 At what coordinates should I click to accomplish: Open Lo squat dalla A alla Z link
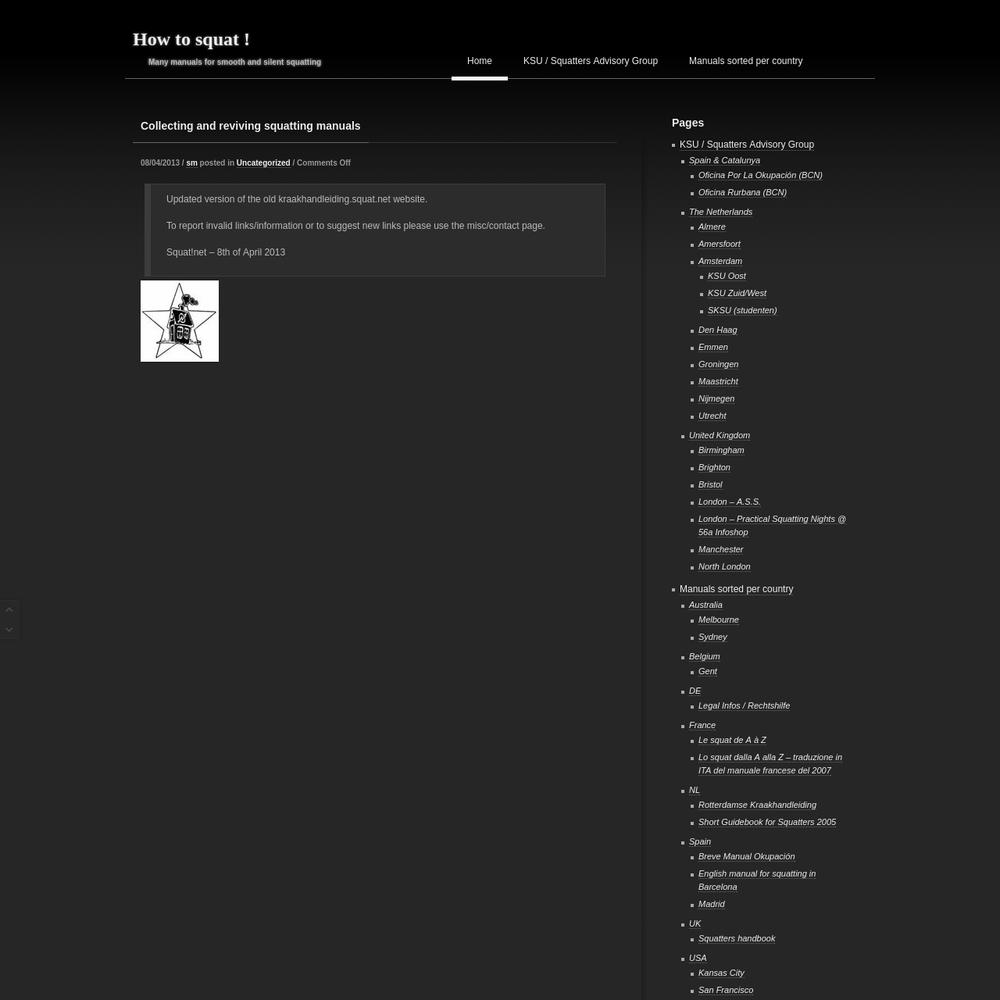(x=770, y=764)
